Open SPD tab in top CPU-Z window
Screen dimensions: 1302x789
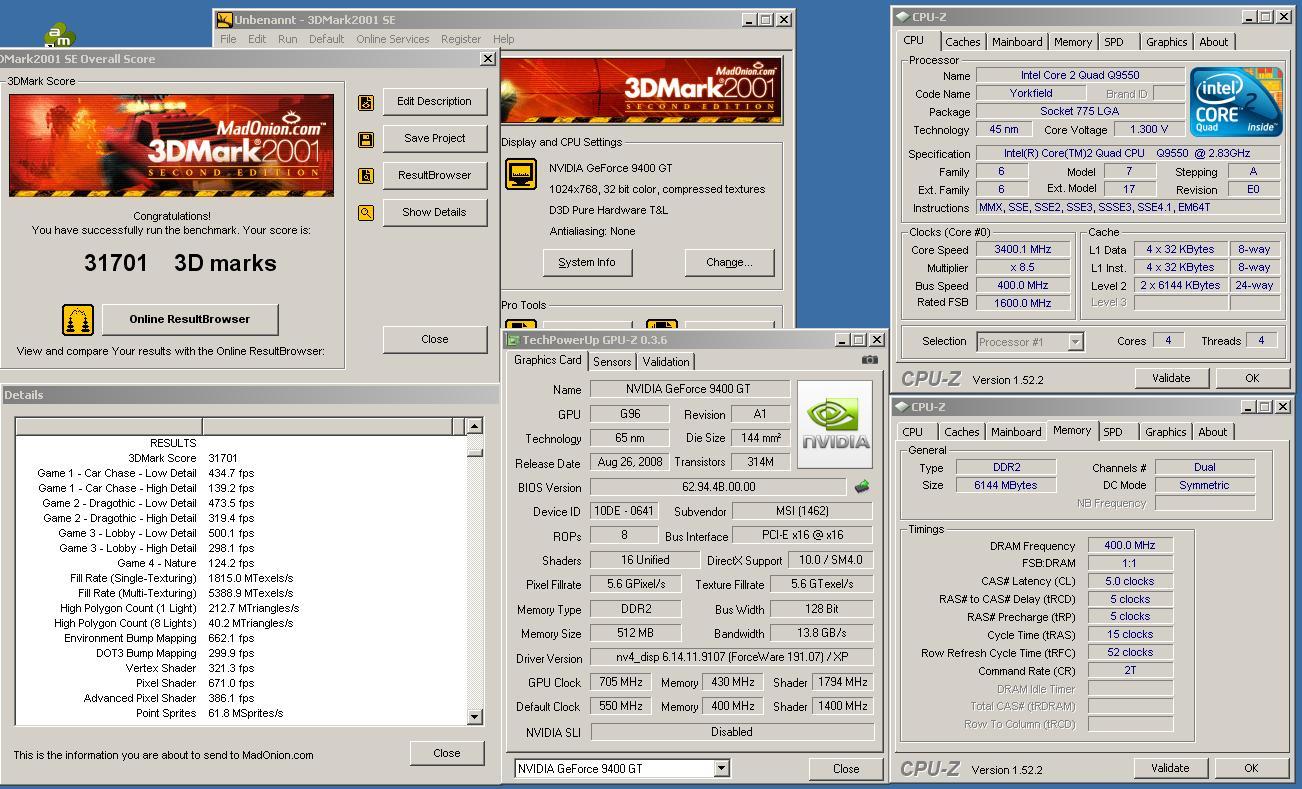point(1114,42)
